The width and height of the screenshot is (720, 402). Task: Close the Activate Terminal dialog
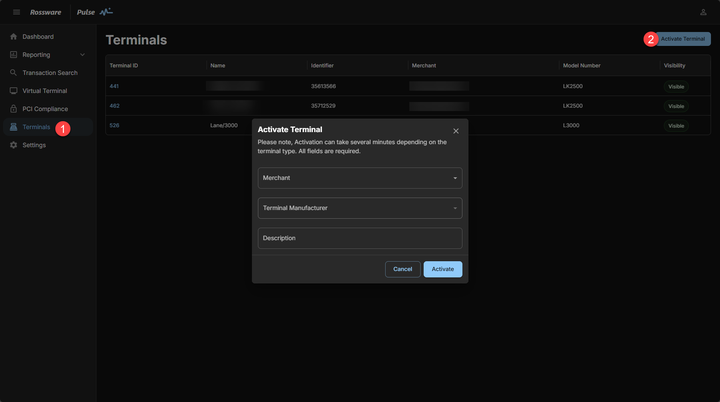(456, 131)
